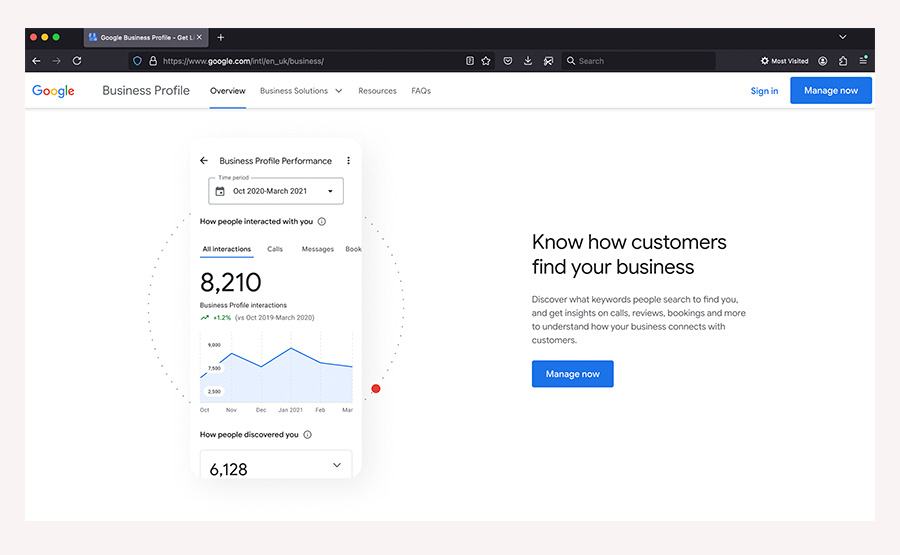The height and width of the screenshot is (555, 900).
Task: Click the Business Profile title link
Action: click(x=146, y=91)
